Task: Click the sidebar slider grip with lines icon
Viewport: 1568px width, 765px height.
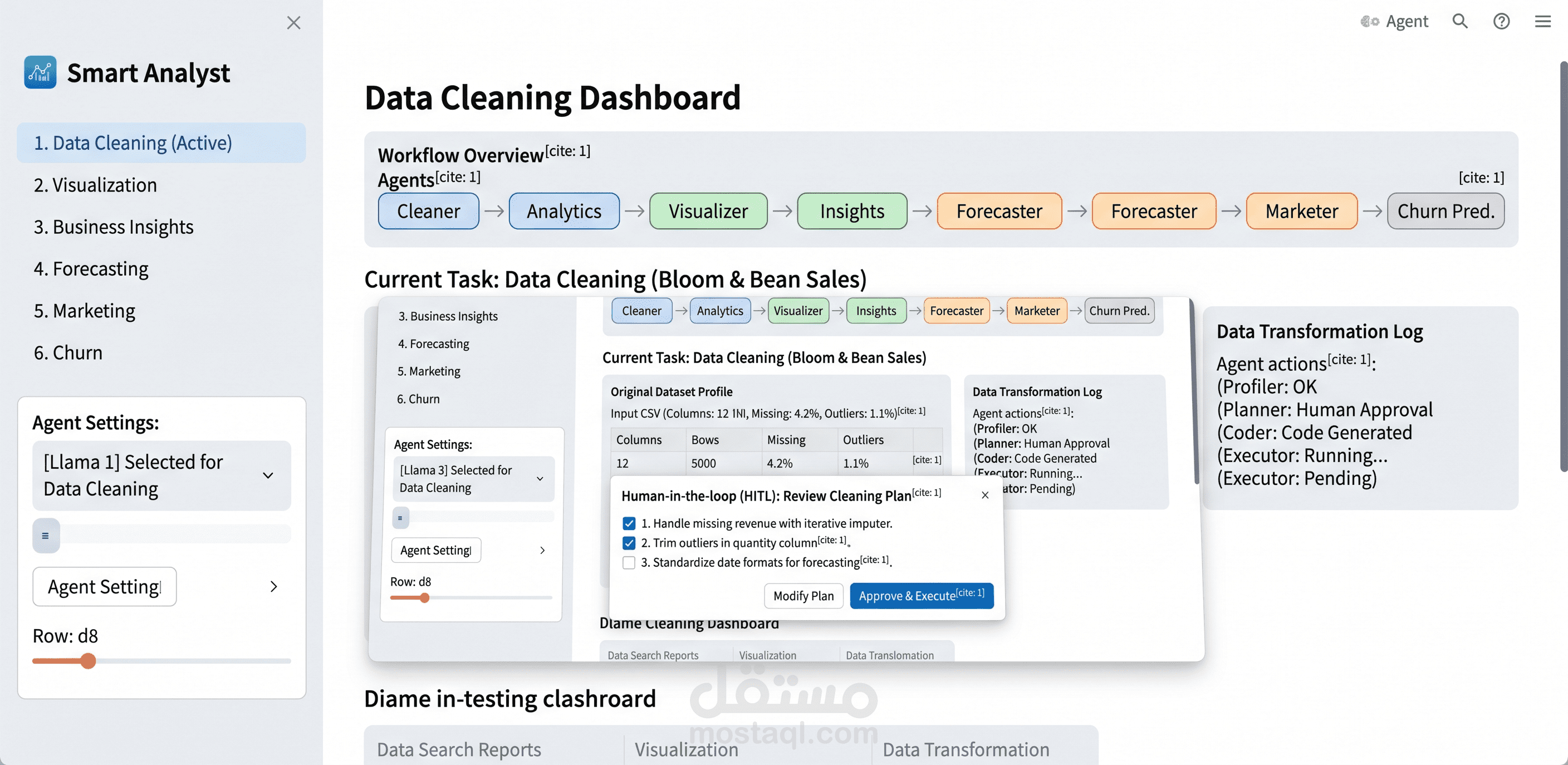Action: pos(46,536)
